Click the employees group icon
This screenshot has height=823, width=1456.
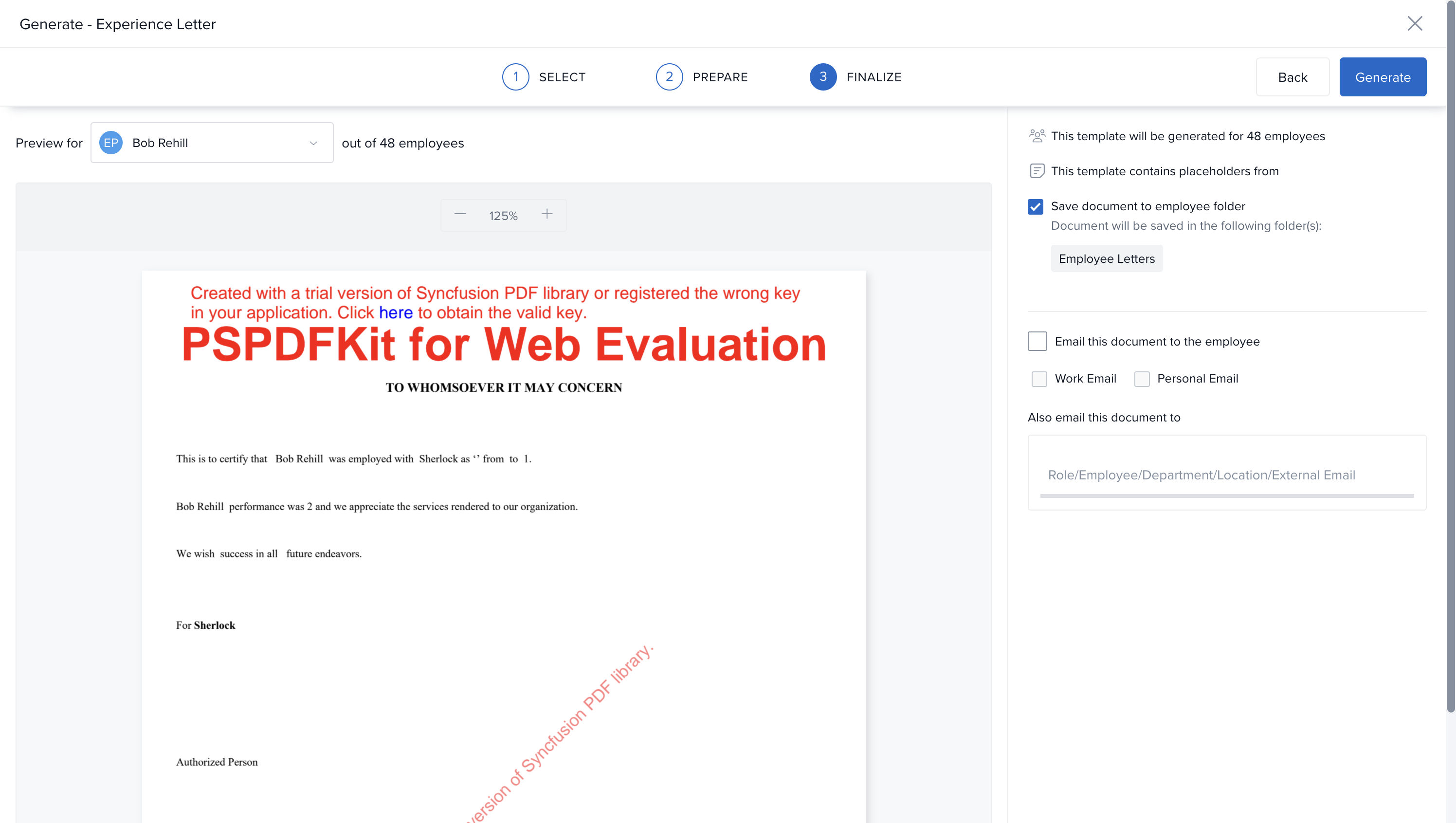(x=1037, y=136)
